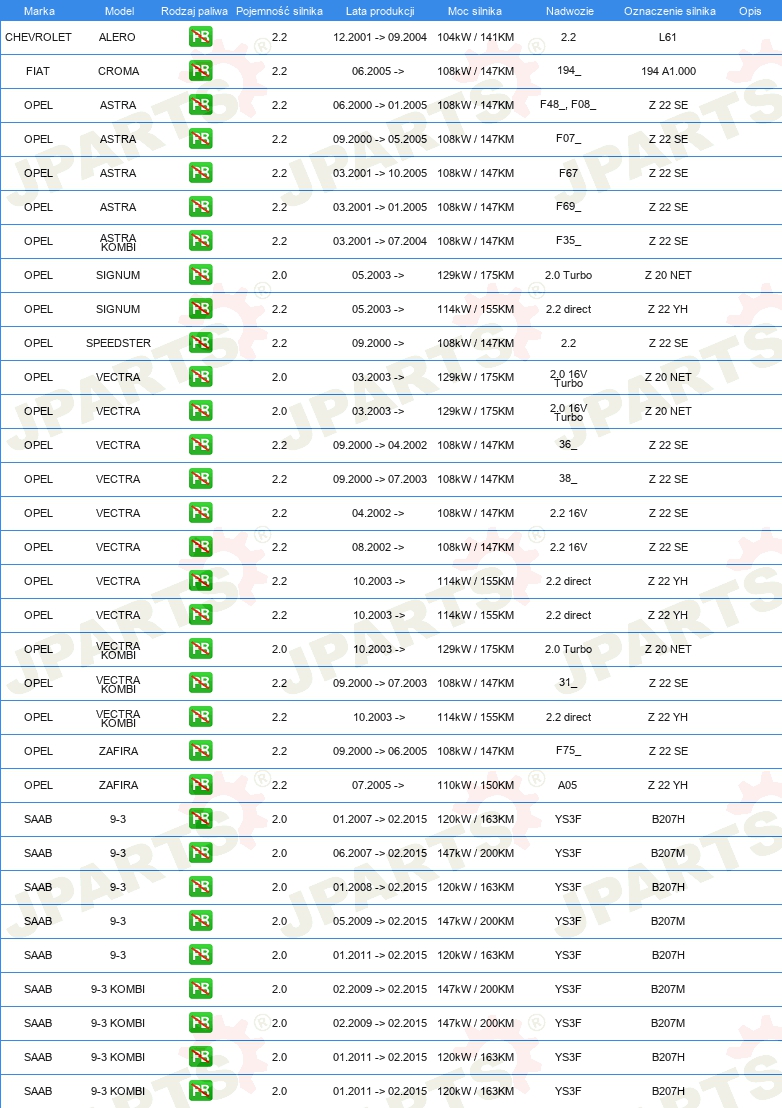Click the Nadwozie column header
The height and width of the screenshot is (1108, 782).
point(569,11)
